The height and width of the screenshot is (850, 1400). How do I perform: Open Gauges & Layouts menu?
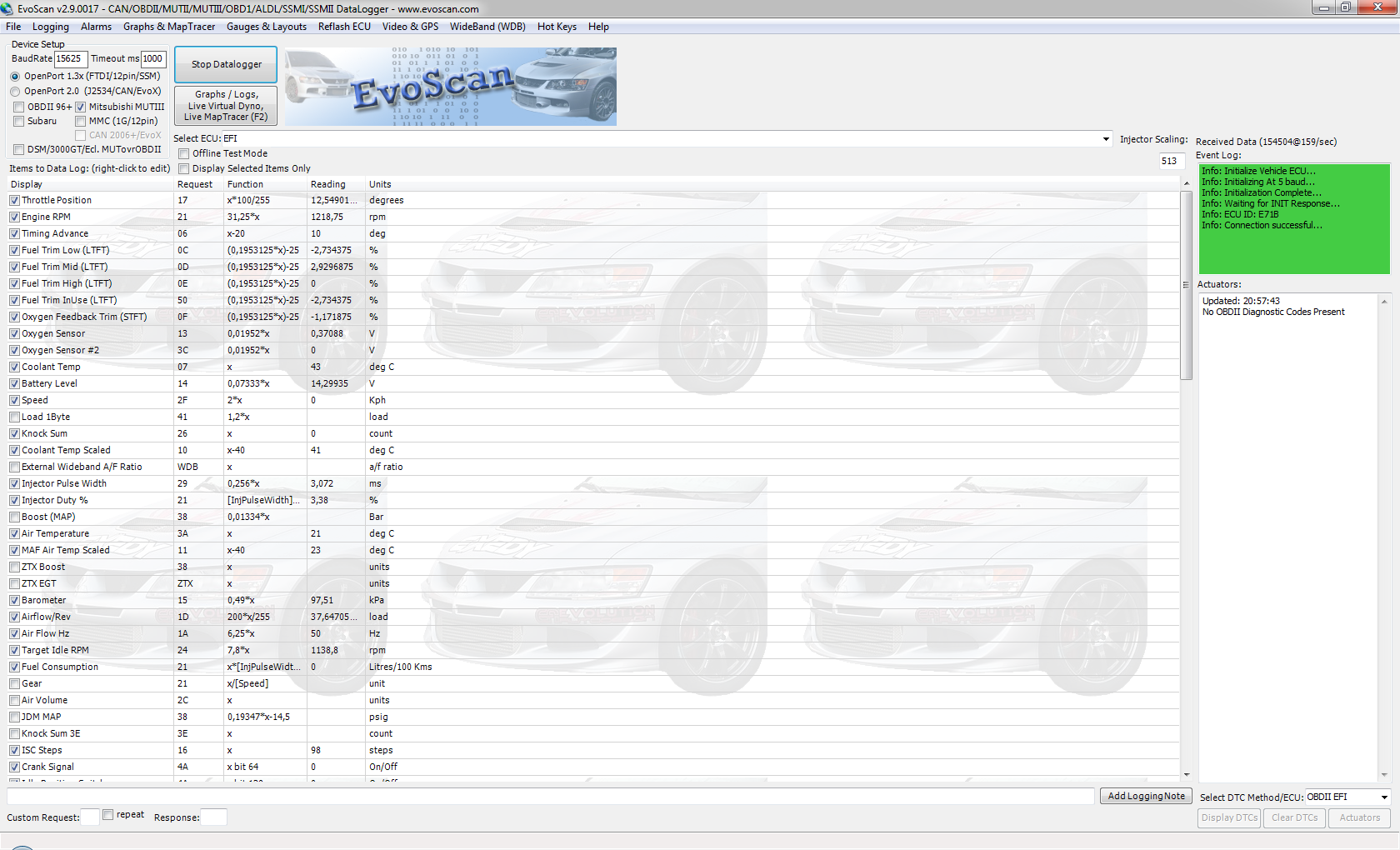tap(267, 27)
